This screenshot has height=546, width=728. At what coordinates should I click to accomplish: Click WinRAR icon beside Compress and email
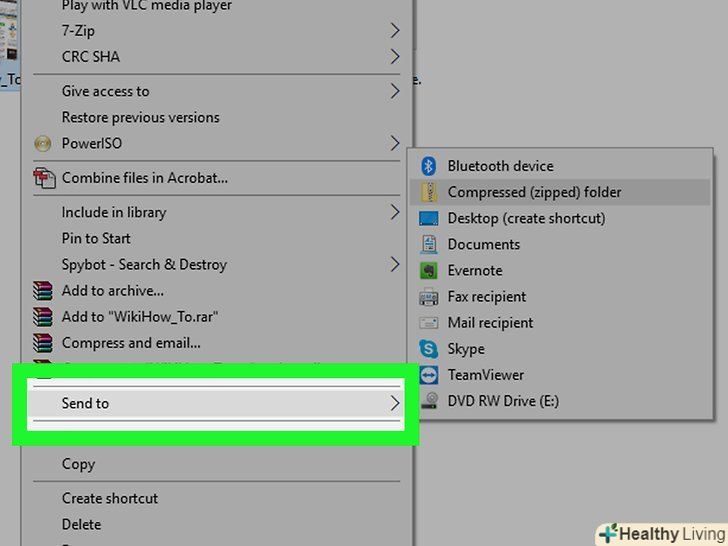(x=43, y=343)
